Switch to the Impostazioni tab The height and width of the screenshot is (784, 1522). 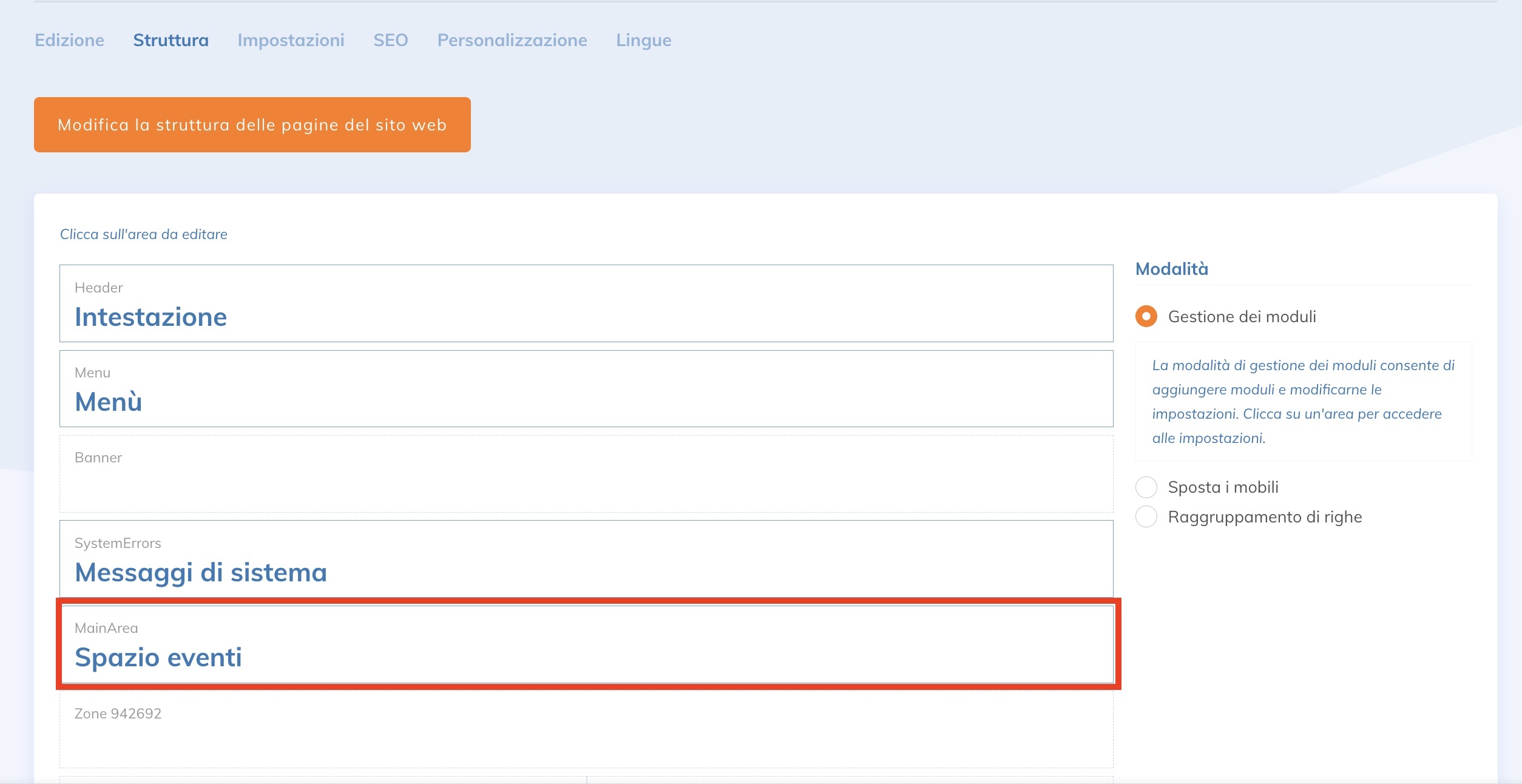pos(291,40)
